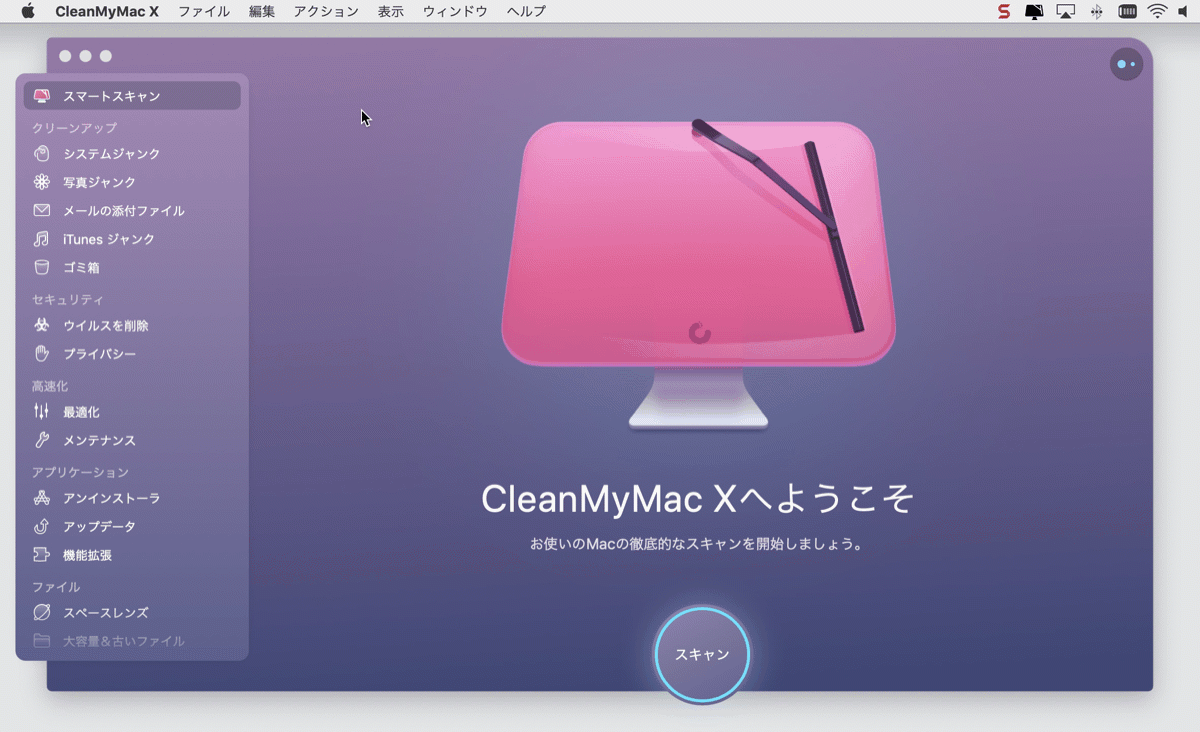This screenshot has height=732, width=1200.
Task: Select アップデータ label in the sidebar
Action: click(x=99, y=526)
